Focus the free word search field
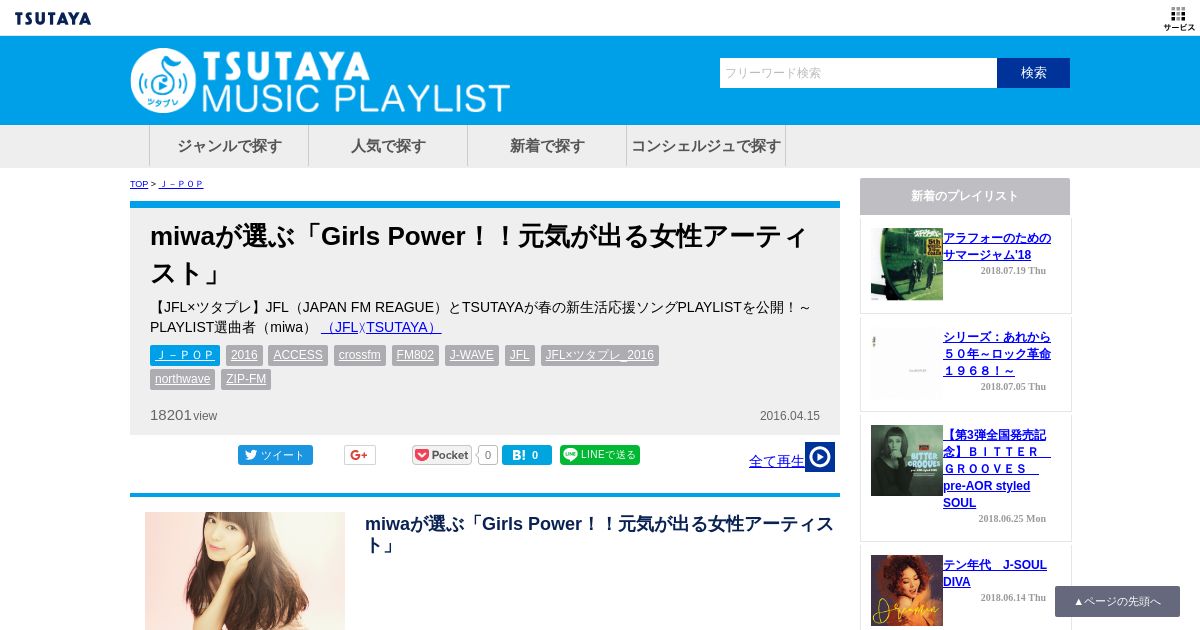 coord(858,73)
